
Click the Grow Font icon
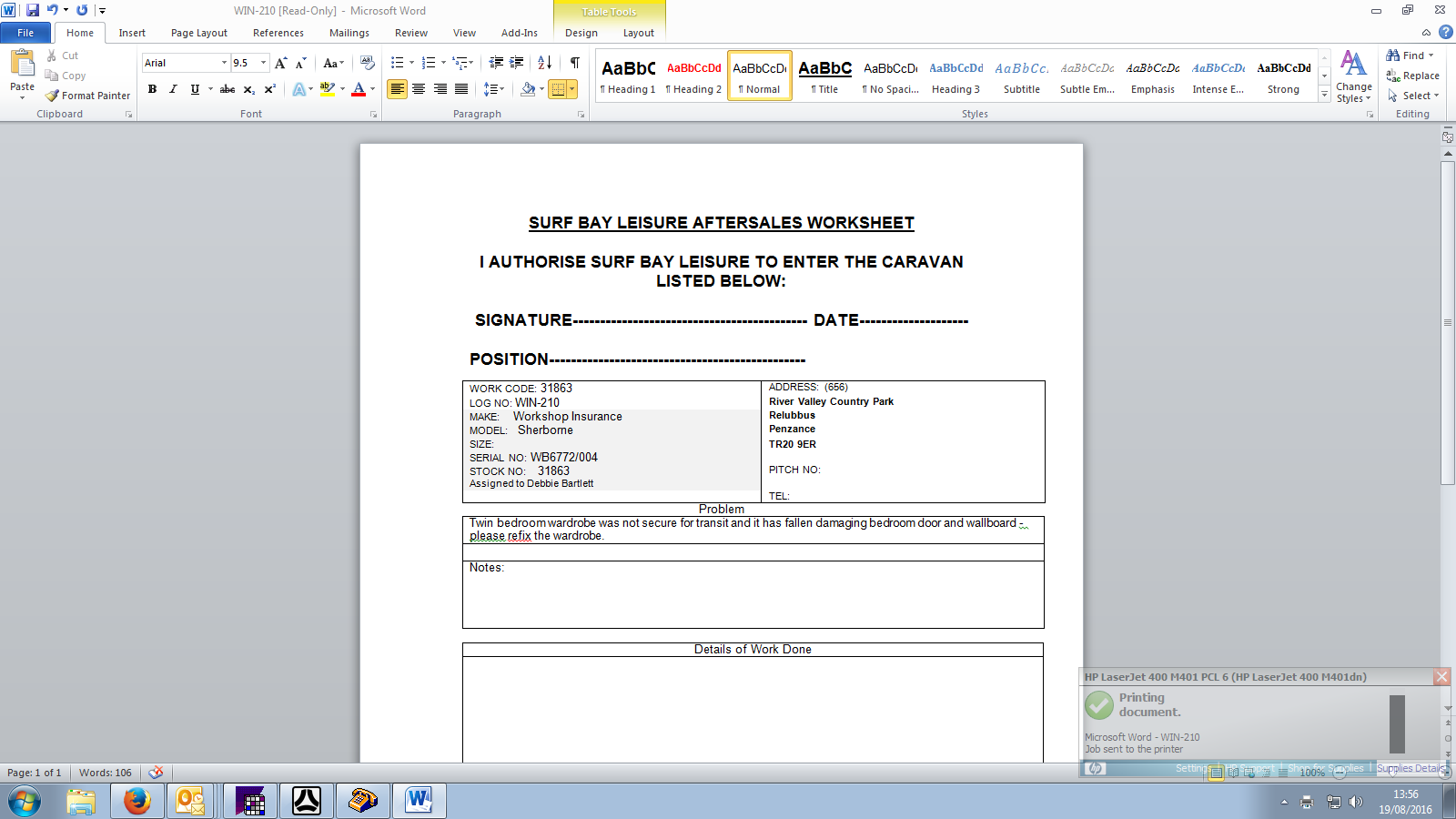(x=280, y=63)
